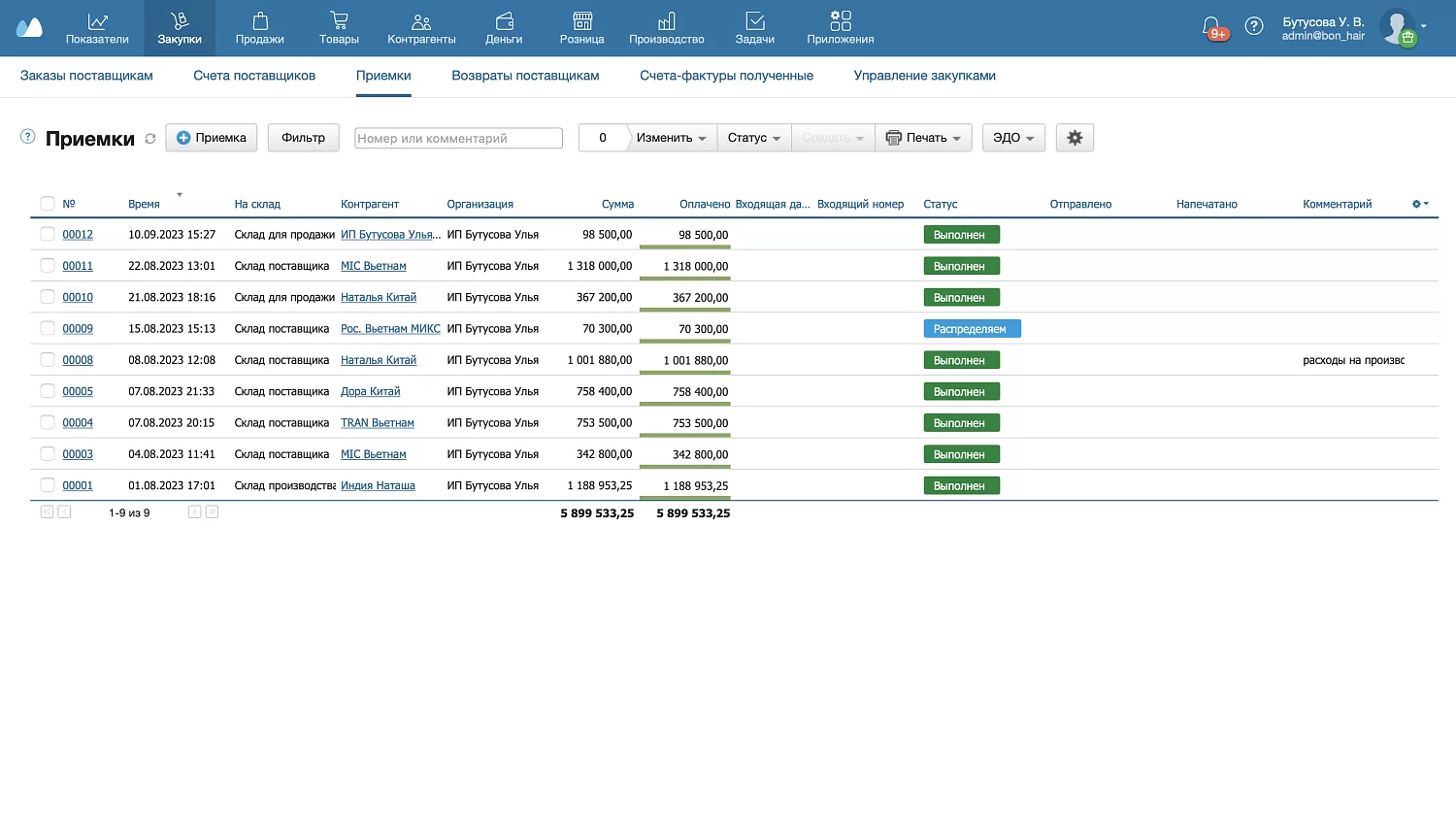Tick the checkbox for receipt 00012
Viewport: 1456px width, 824px height.
pyautogui.click(x=48, y=234)
